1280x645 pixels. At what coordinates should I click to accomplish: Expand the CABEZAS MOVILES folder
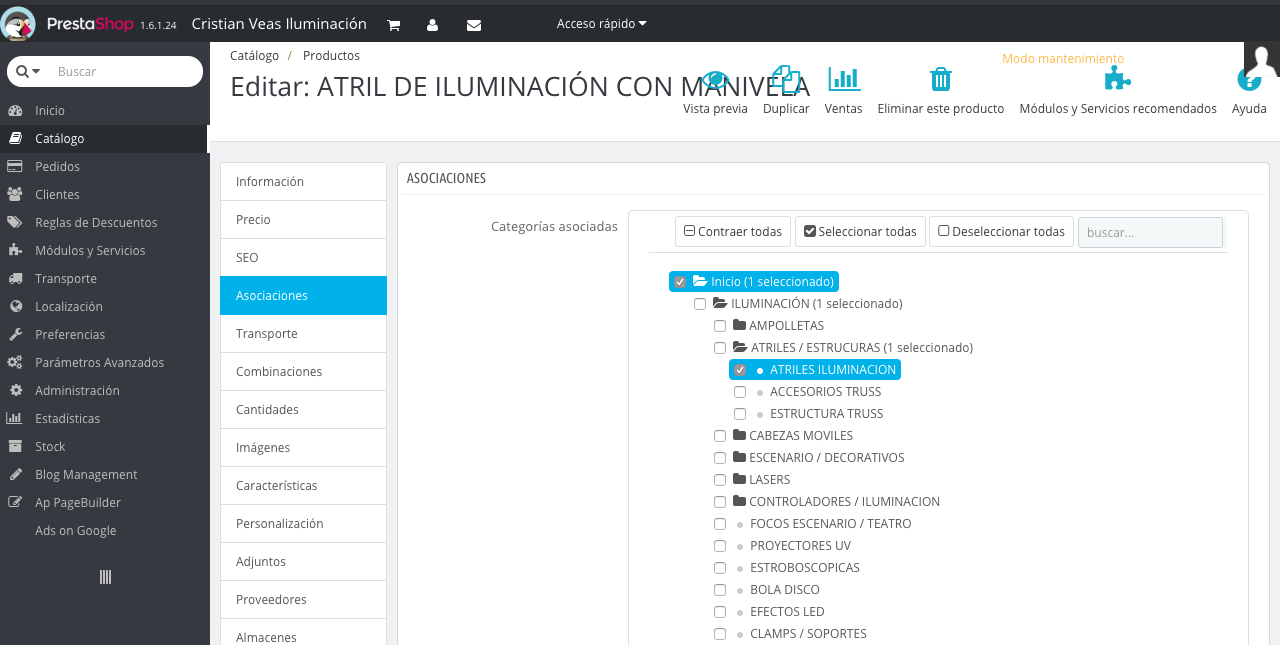(x=740, y=436)
